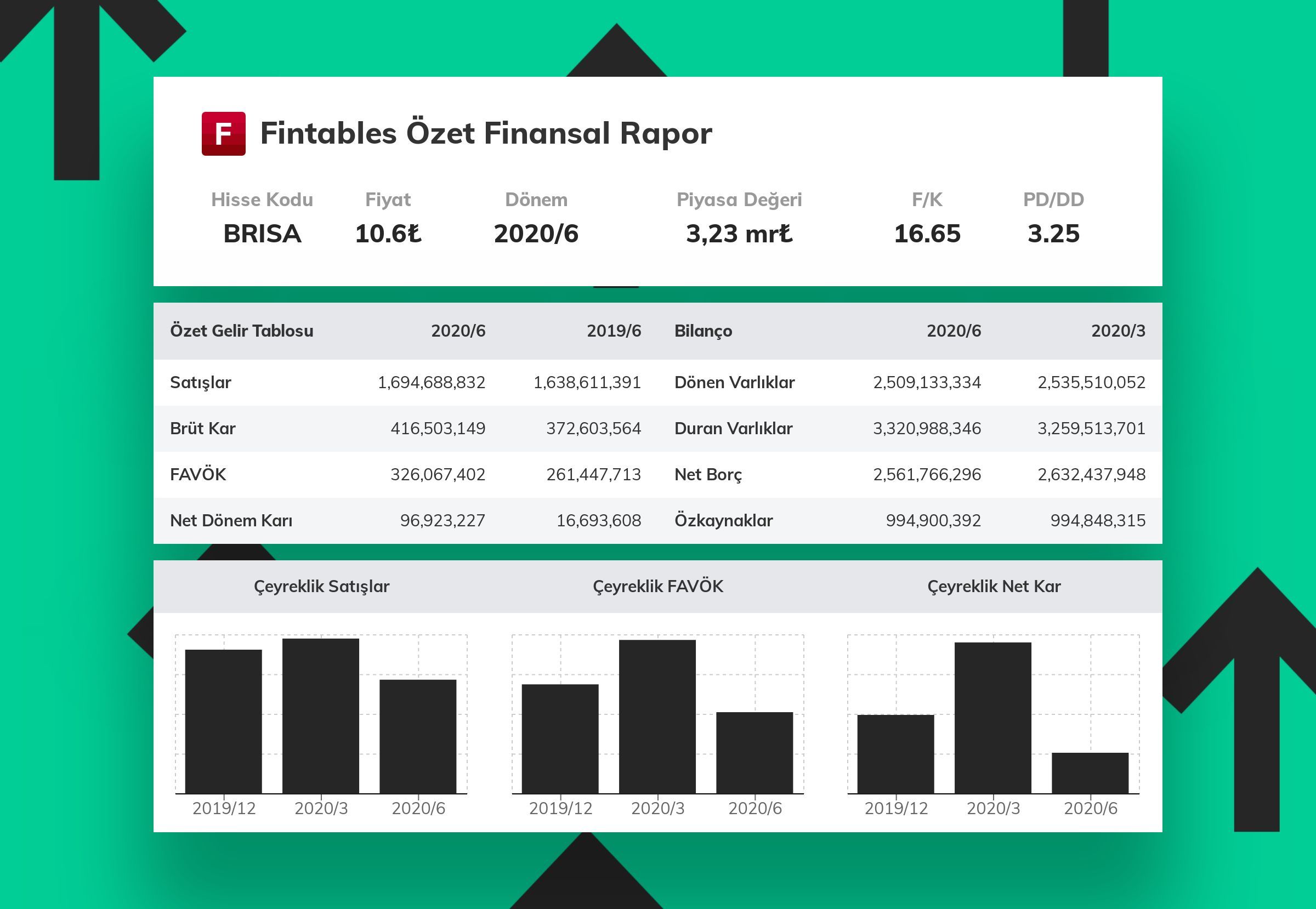
Task: Click the 2020/6 bar in Çeyreklik Satışlar
Action: point(418,736)
